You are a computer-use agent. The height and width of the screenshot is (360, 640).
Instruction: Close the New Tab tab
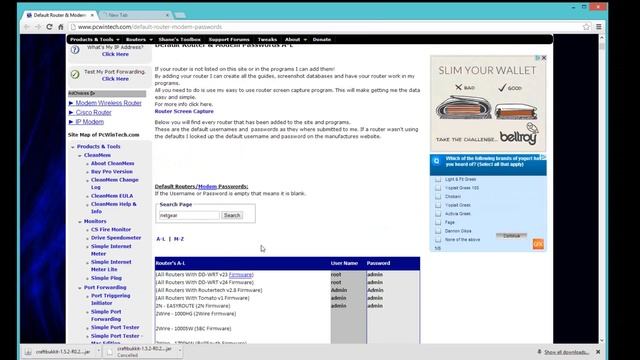(167, 15)
